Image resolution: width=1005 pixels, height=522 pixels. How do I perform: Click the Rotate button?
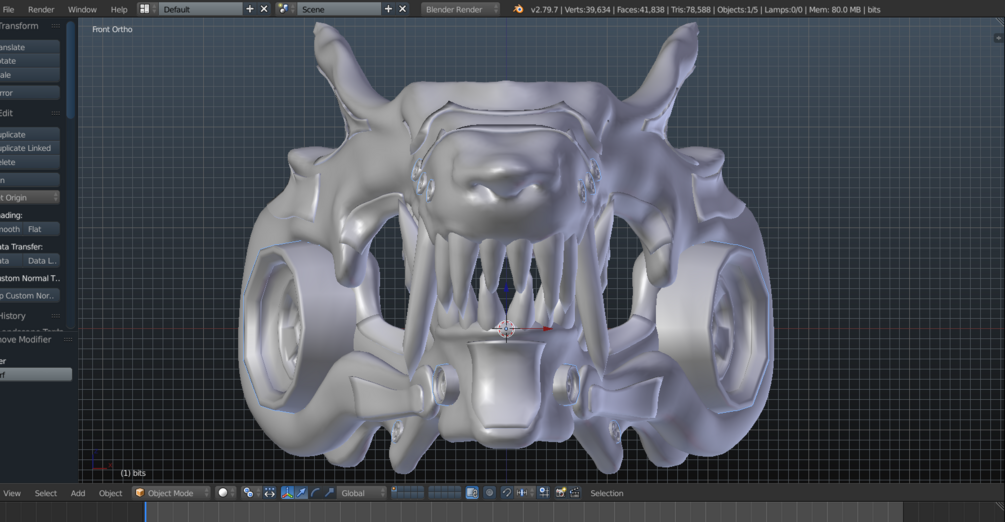(x=29, y=61)
